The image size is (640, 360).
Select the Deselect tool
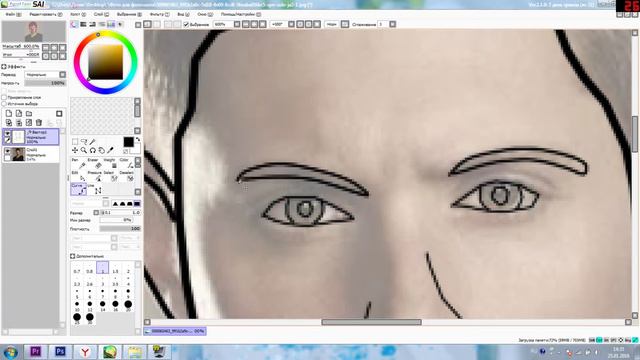(x=127, y=176)
